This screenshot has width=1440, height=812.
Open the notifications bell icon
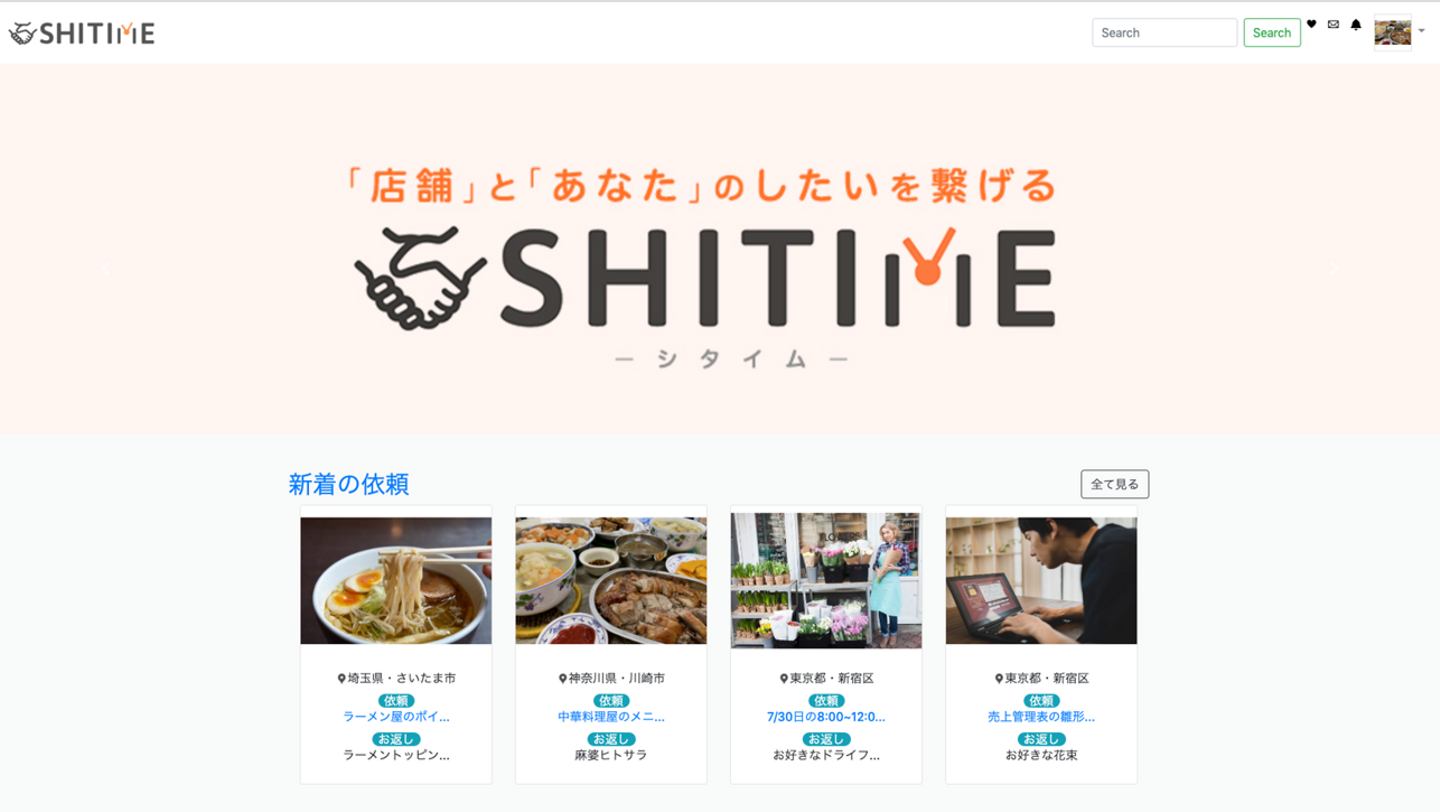point(1356,24)
